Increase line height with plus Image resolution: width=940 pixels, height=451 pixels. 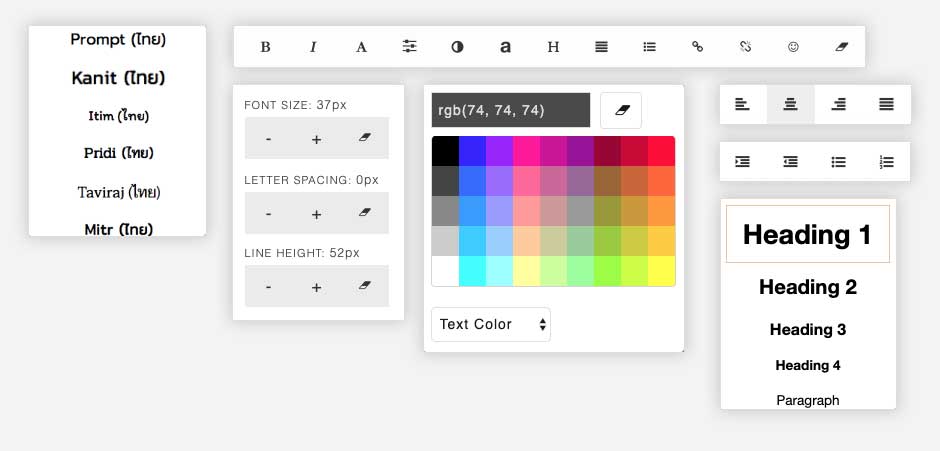coord(317,287)
